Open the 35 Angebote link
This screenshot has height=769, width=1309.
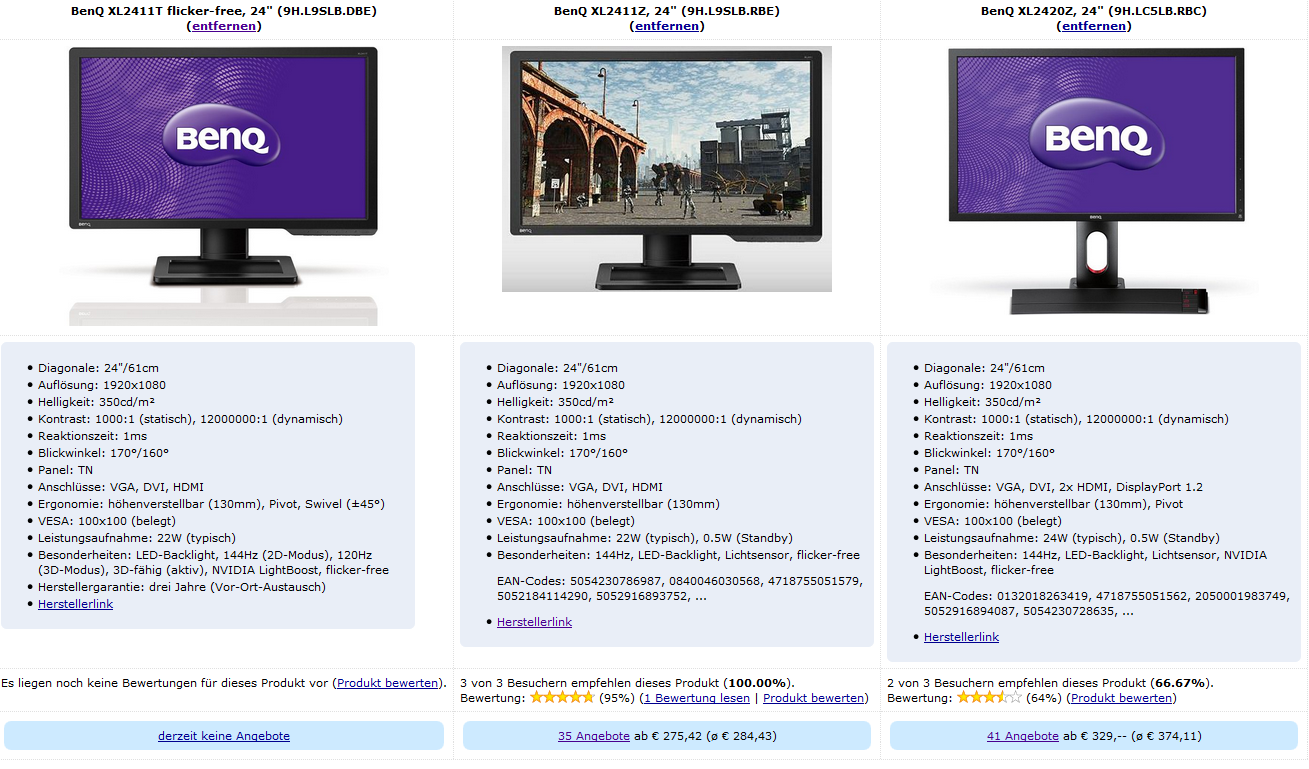(x=594, y=736)
